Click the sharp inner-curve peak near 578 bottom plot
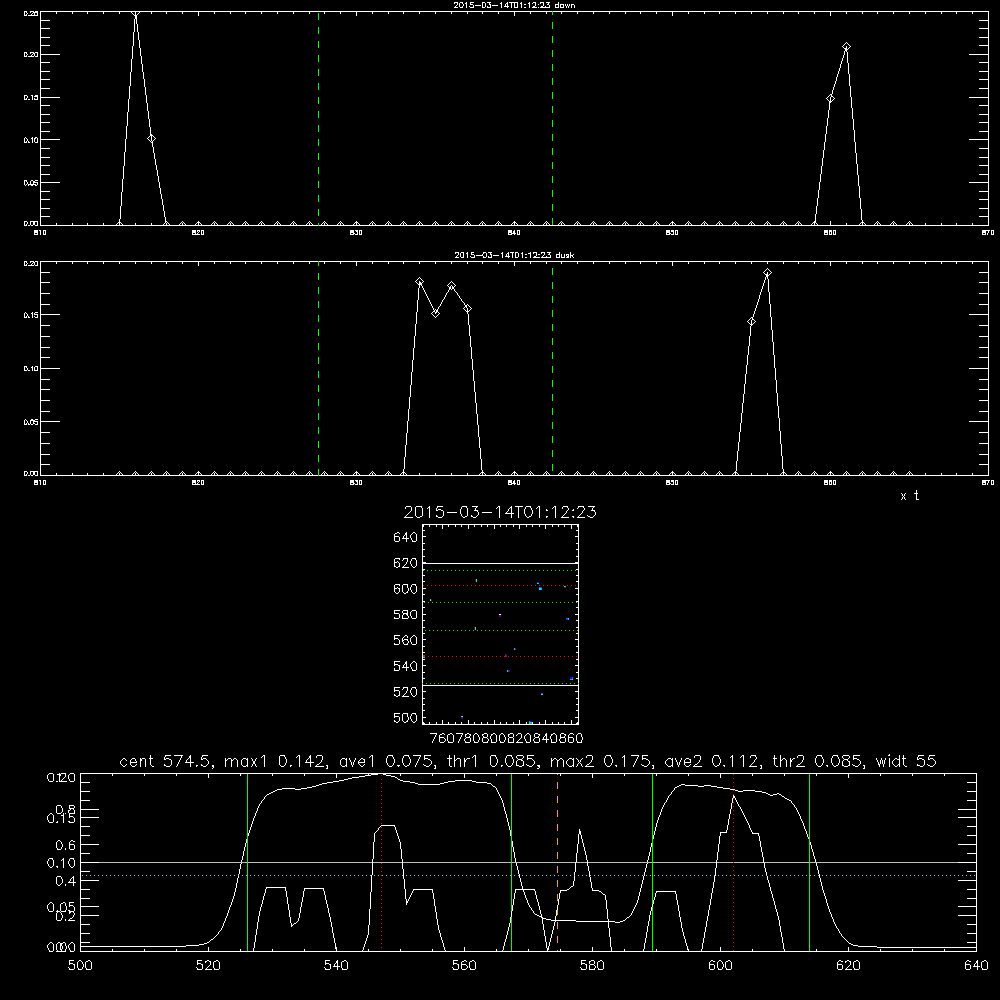Screen dimensions: 1000x1000 pos(579,830)
